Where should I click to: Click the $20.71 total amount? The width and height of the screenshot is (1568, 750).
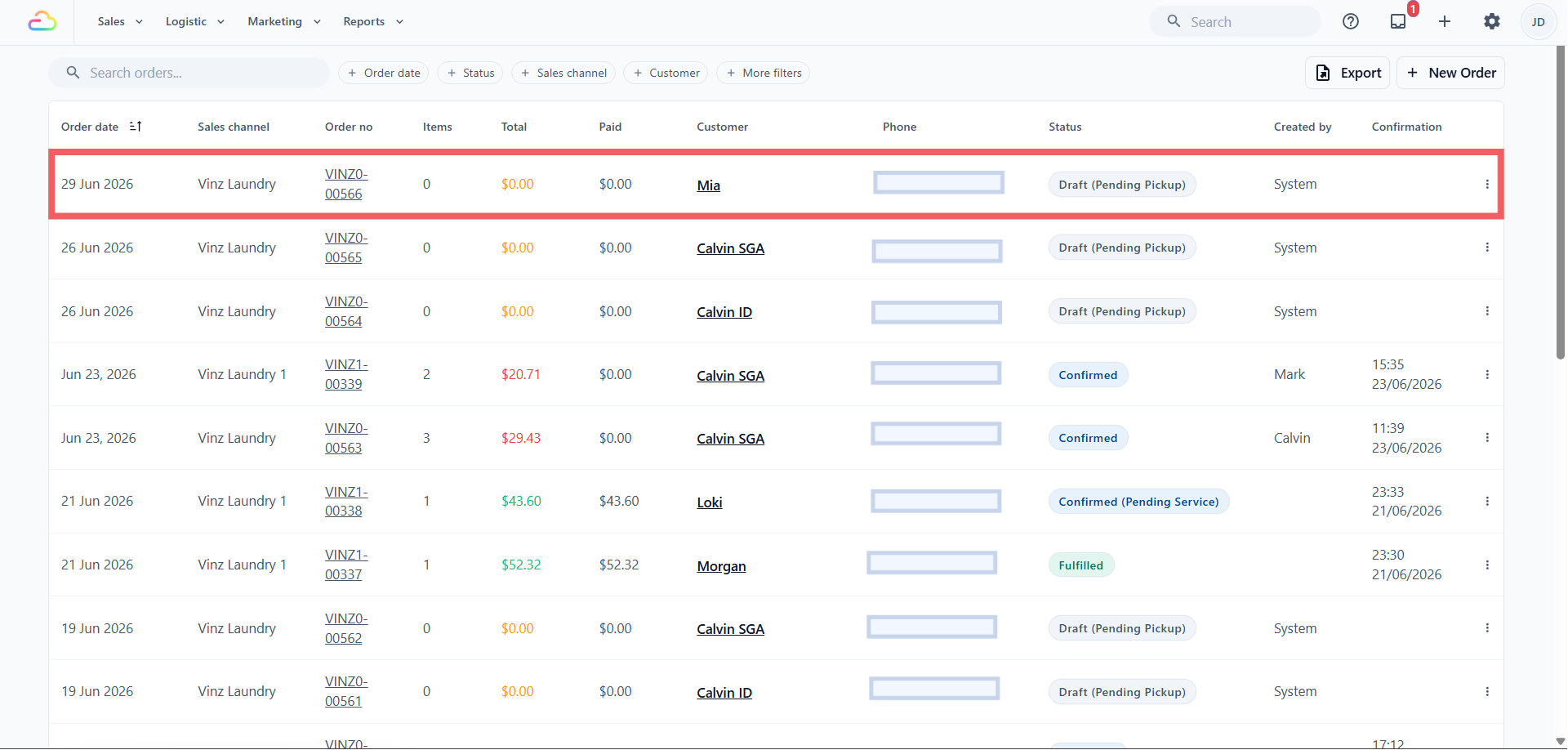[521, 374]
